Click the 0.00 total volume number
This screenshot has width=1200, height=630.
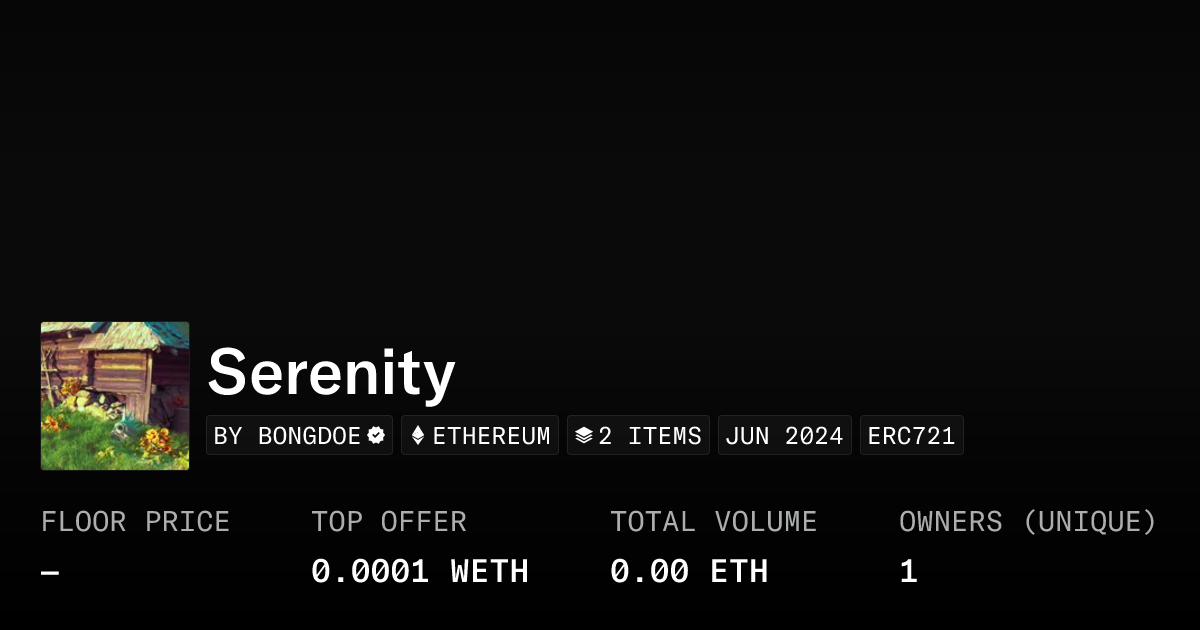point(649,572)
